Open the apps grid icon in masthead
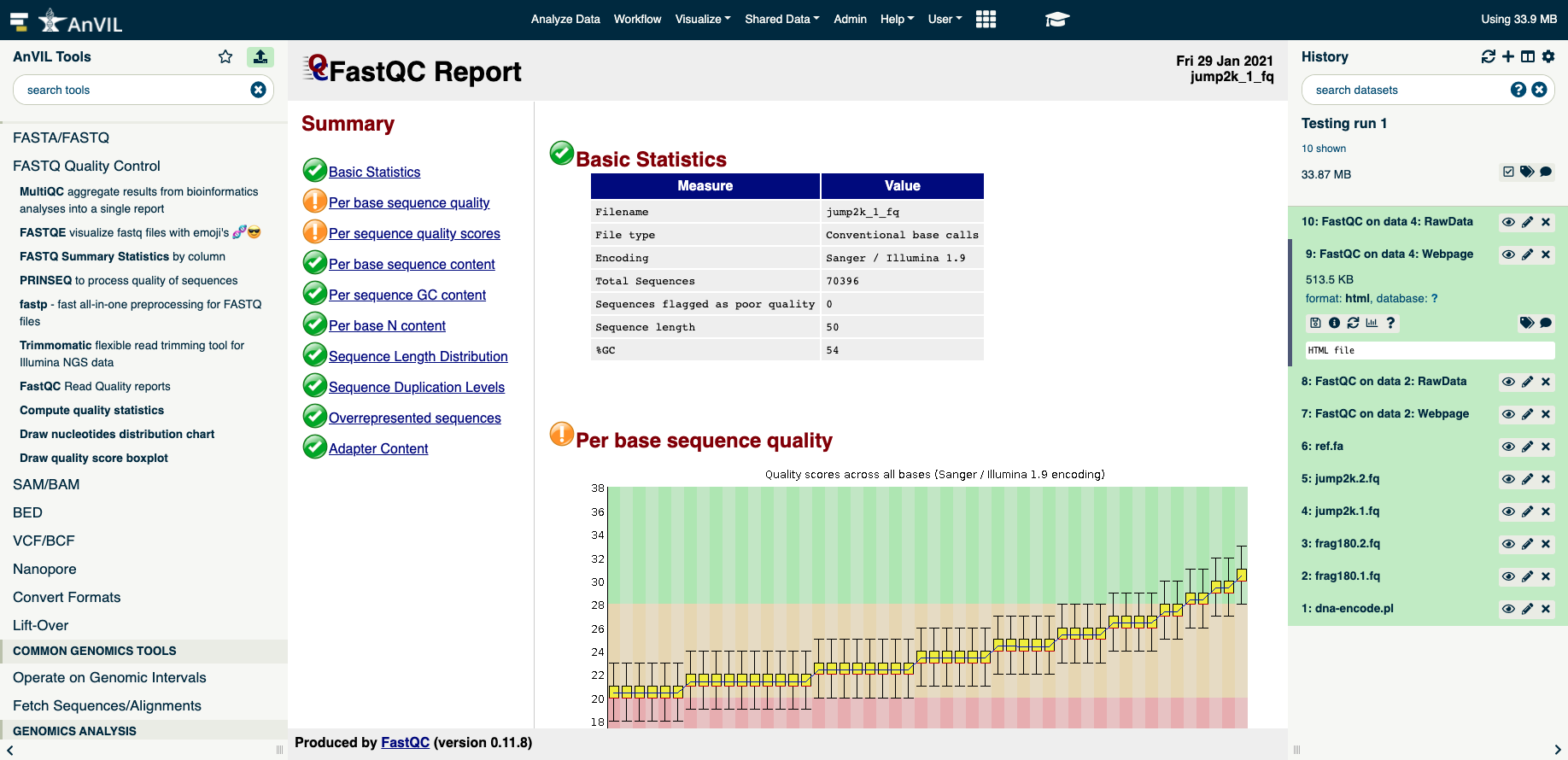The height and width of the screenshot is (760, 1568). click(986, 19)
